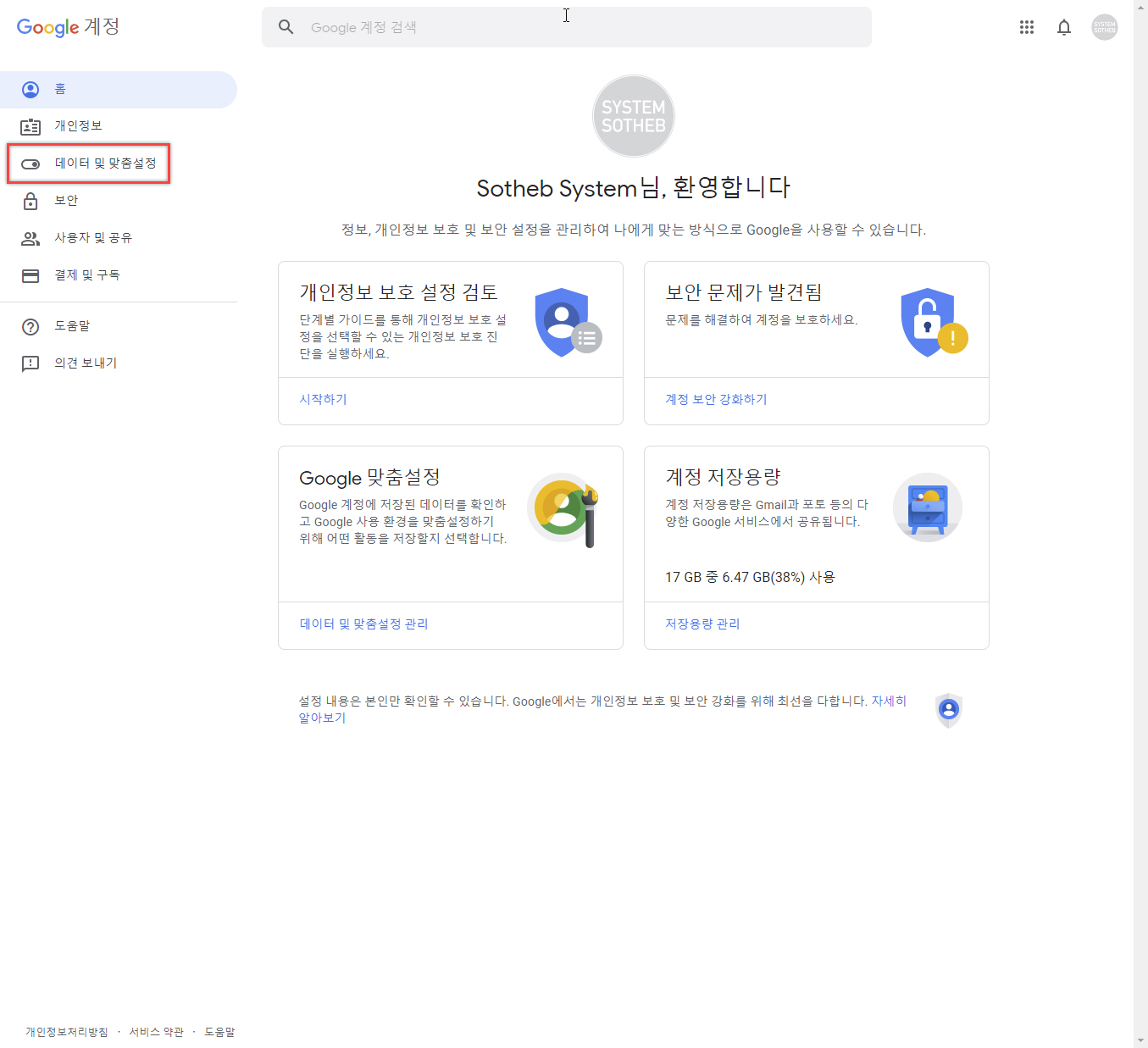The height and width of the screenshot is (1048, 1148).
Task: Open the account avatar menu at top right
Action: coord(1105,27)
